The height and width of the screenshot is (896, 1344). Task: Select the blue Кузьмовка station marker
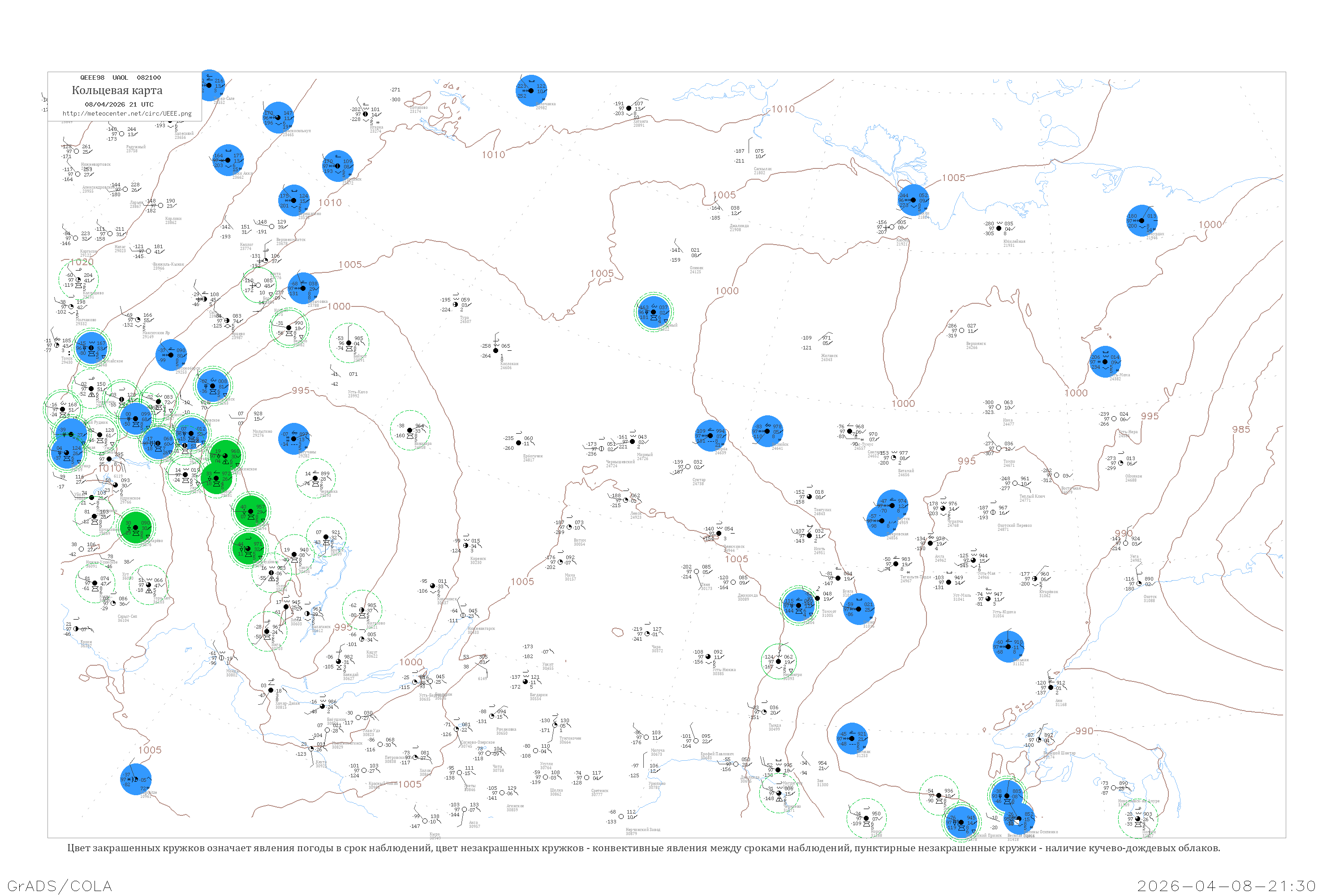(x=303, y=289)
